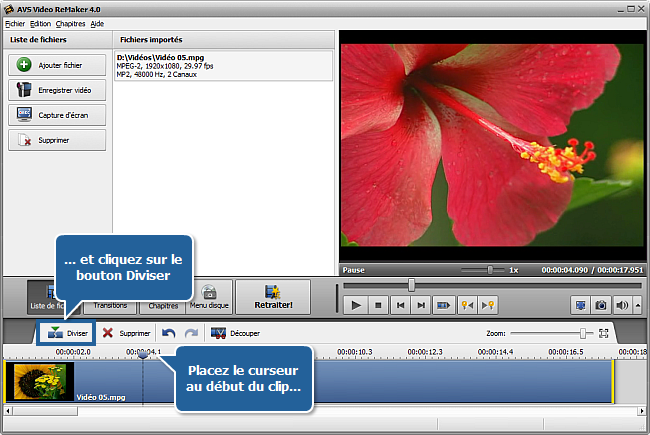This screenshot has width=650, height=435.
Task: Step to the previous frame
Action: pos(401,305)
